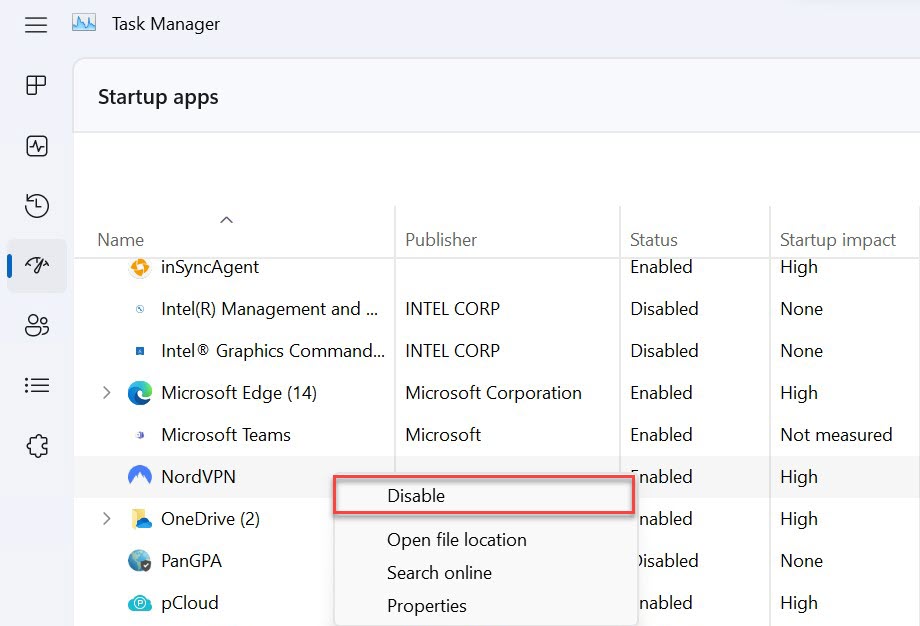Click Enabled status of Microsoft Teams
This screenshot has width=920, height=626.
[661, 435]
